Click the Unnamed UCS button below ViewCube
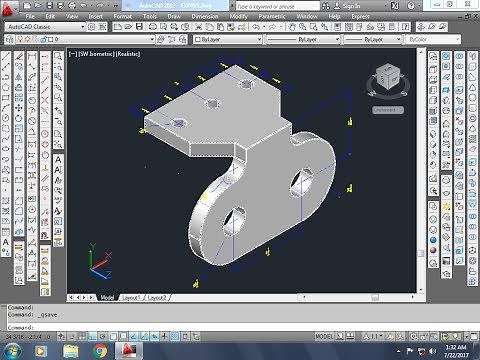Screen dimensions: 480x360 click(x=388, y=110)
